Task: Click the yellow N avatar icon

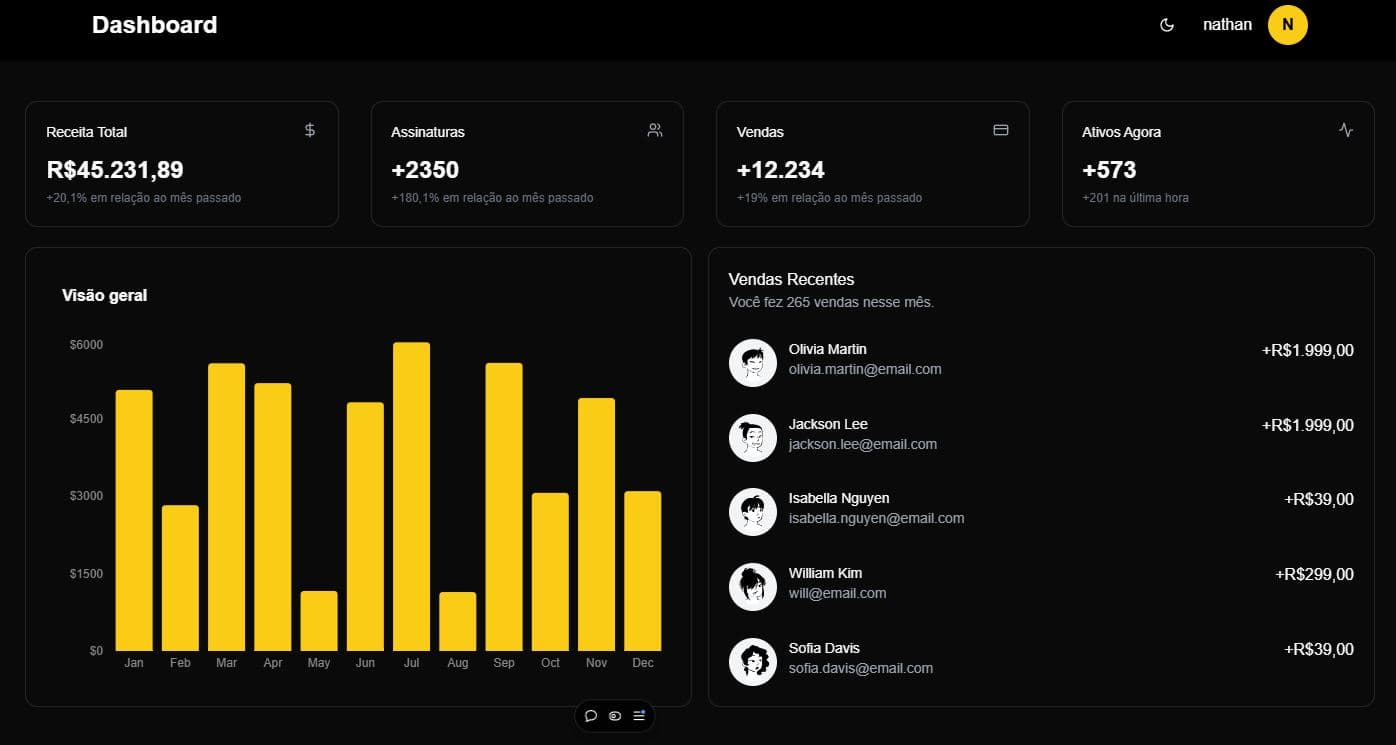Action: (x=1288, y=24)
